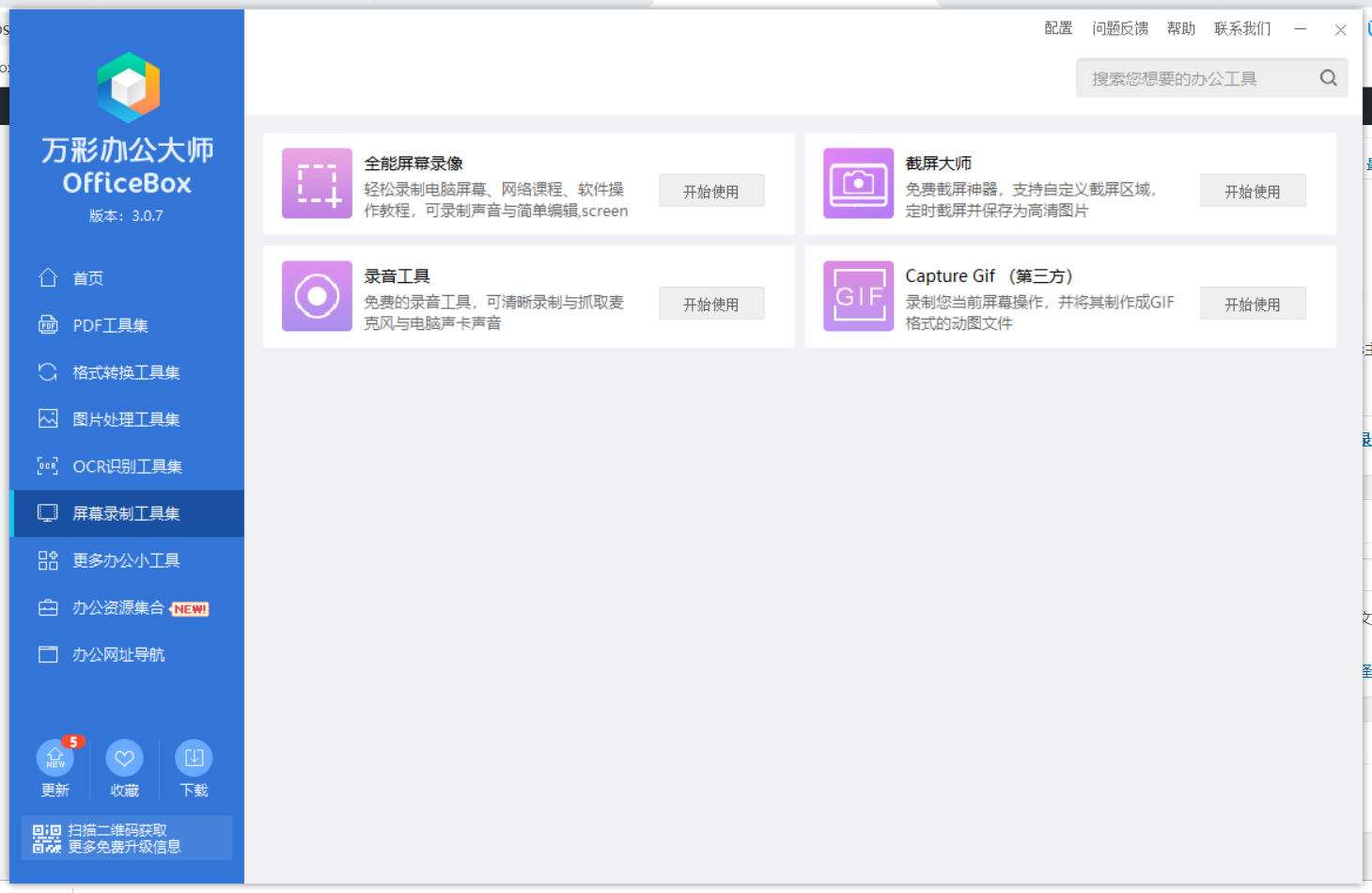Click the refresh icon beside 格式转换工具集
Image resolution: width=1372 pixels, height=893 pixels.
(x=48, y=371)
